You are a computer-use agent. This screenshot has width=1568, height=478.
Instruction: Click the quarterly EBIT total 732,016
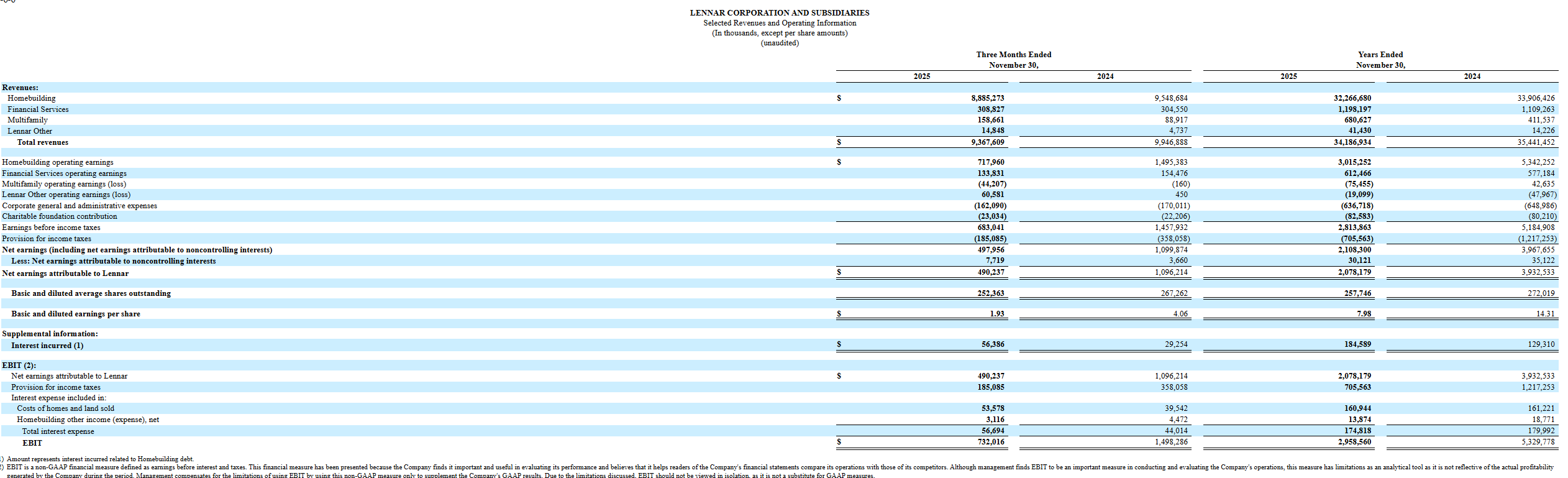(990, 442)
